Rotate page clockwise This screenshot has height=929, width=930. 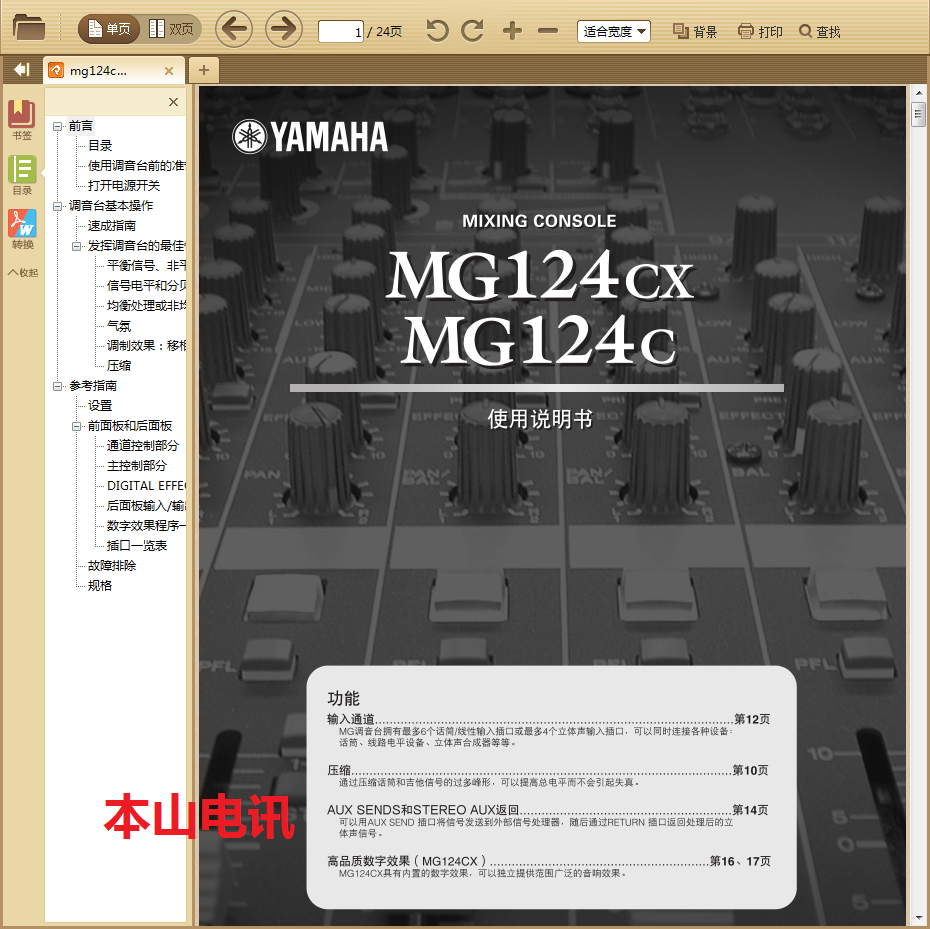click(472, 30)
